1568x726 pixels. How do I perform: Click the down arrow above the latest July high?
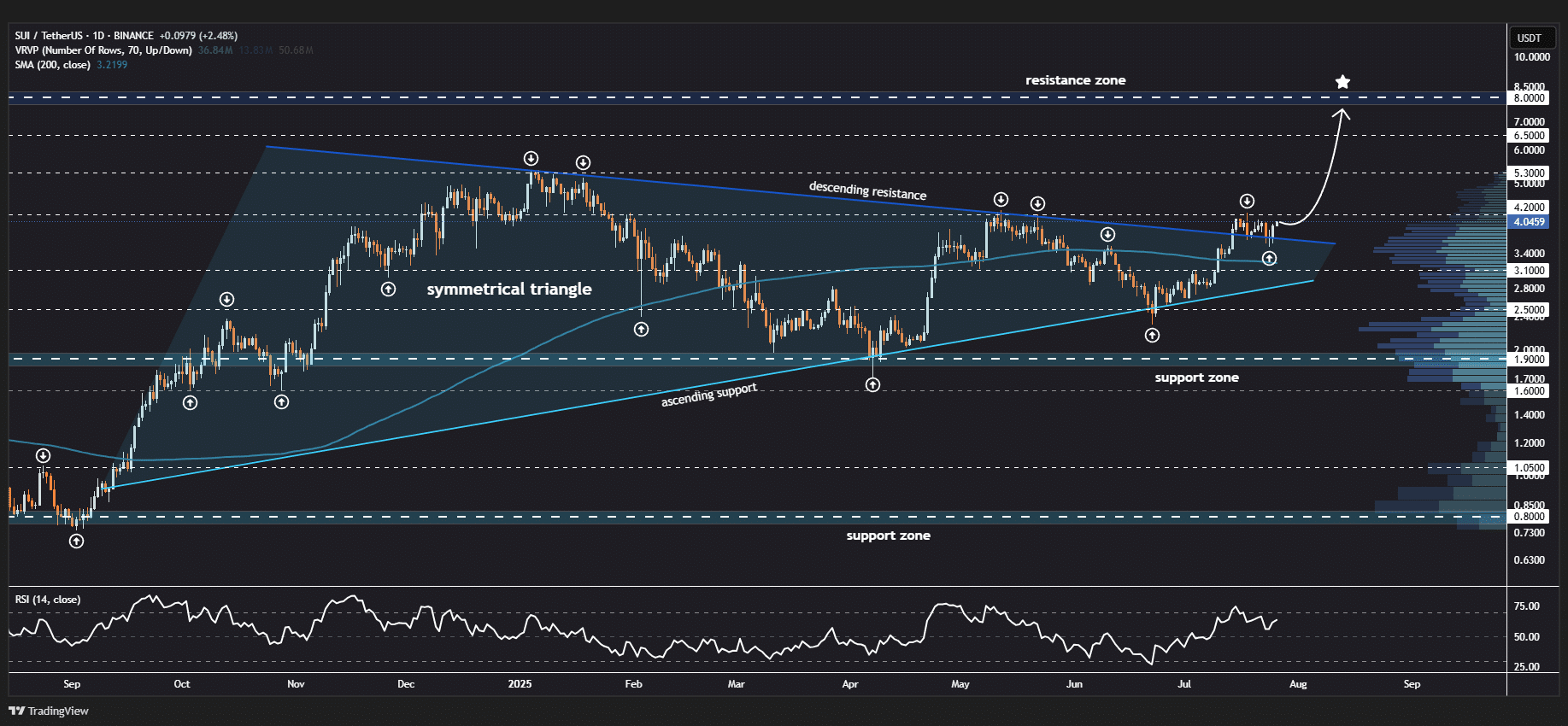(1247, 202)
